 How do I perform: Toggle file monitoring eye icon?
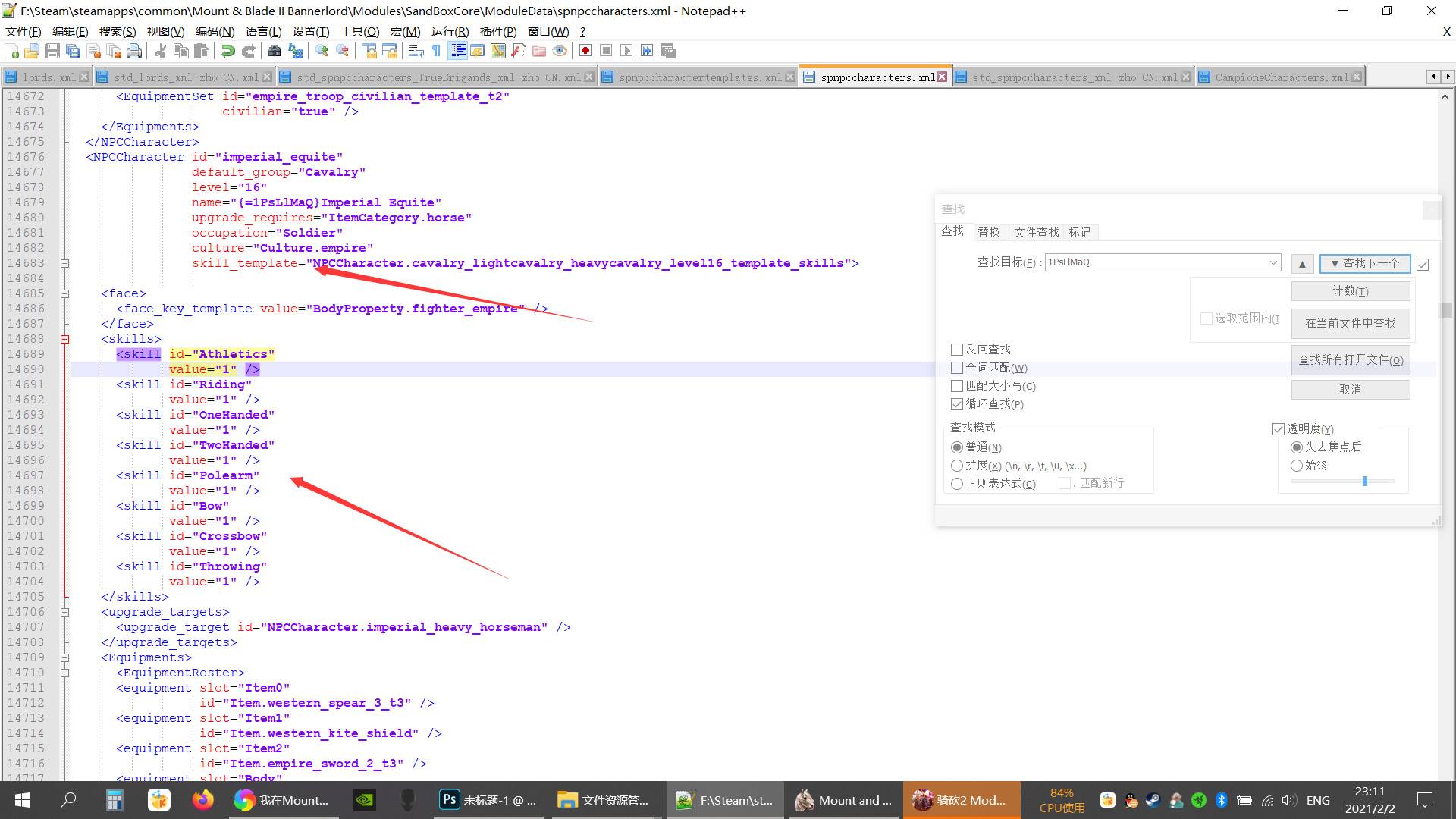pyautogui.click(x=560, y=51)
